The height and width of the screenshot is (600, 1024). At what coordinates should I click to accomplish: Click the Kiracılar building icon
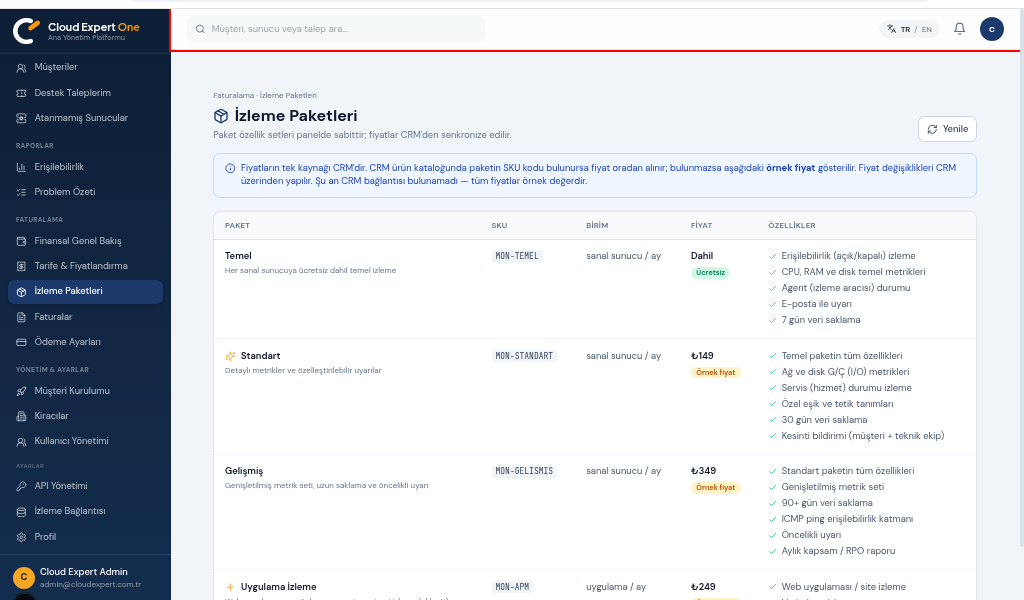pos(21,416)
